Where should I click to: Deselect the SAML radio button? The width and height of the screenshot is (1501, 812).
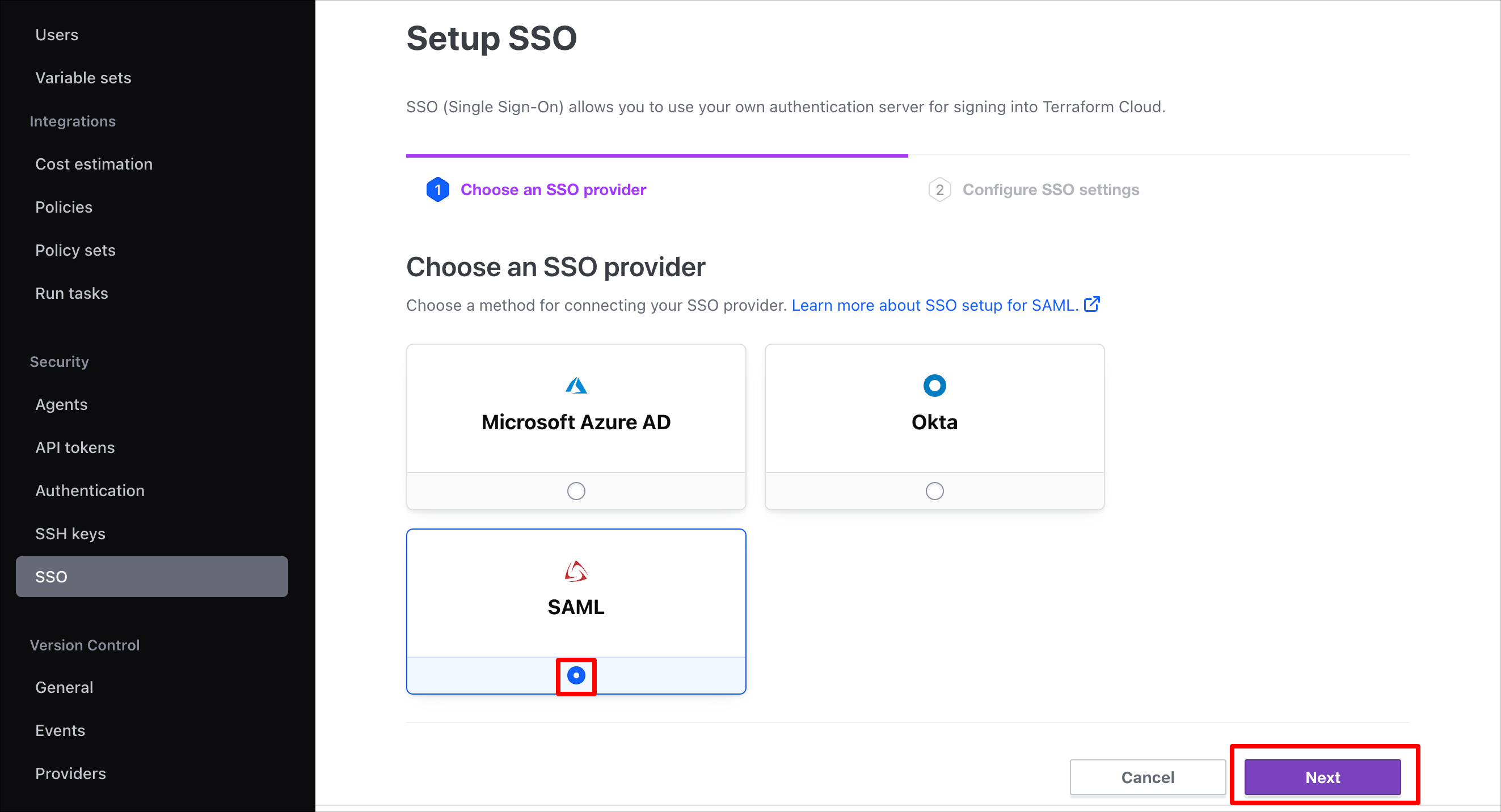click(576, 676)
